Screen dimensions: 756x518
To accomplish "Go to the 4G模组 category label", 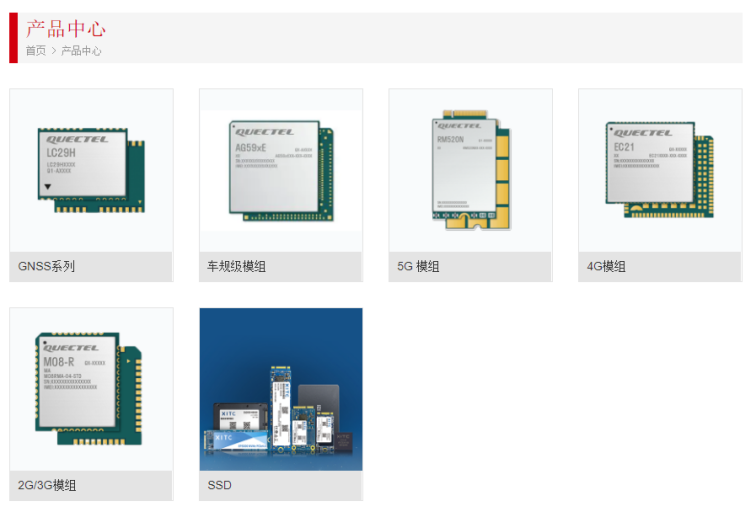I will 606,267.
